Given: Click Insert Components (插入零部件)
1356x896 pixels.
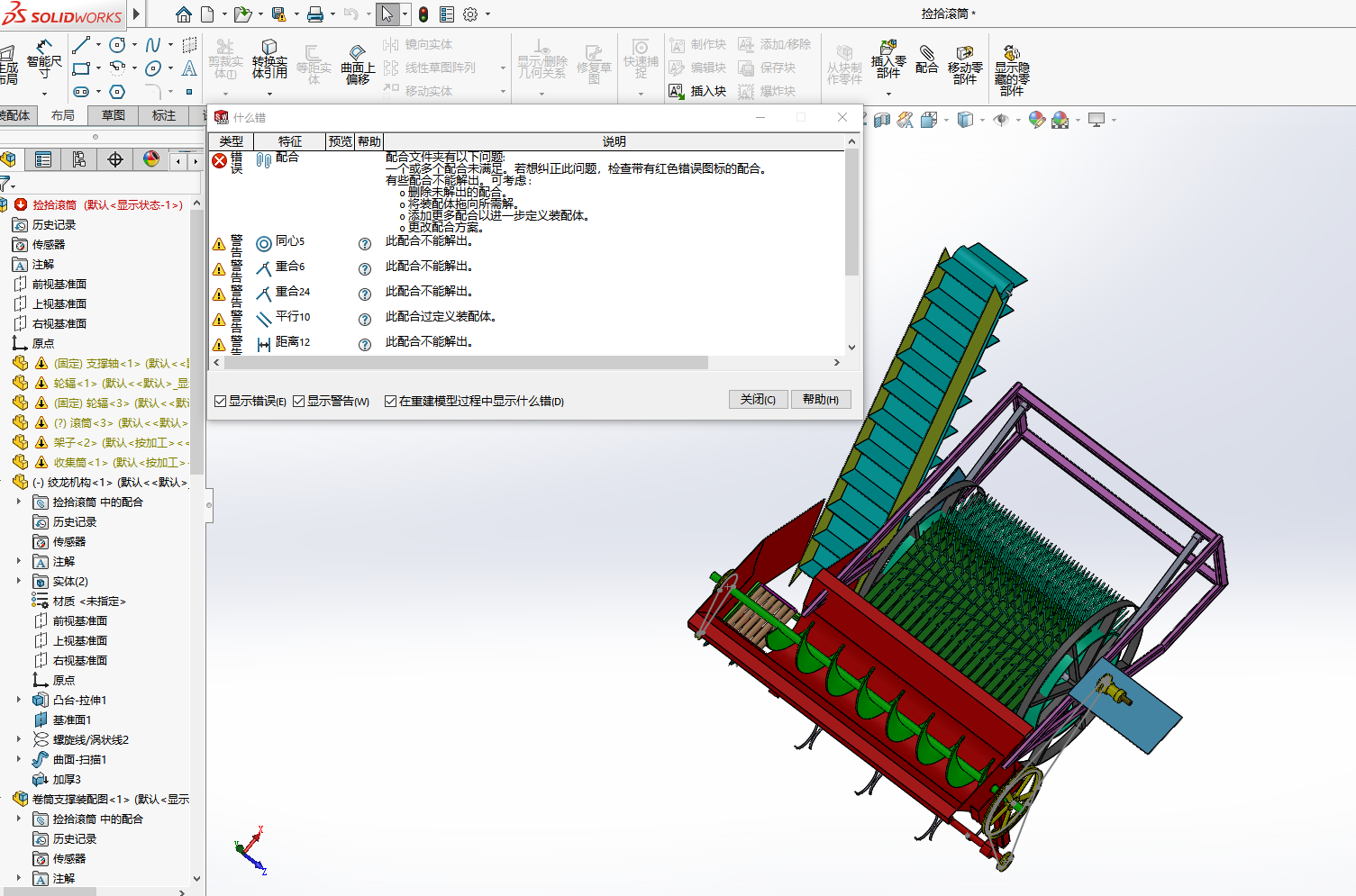Looking at the screenshot, I should (888, 59).
